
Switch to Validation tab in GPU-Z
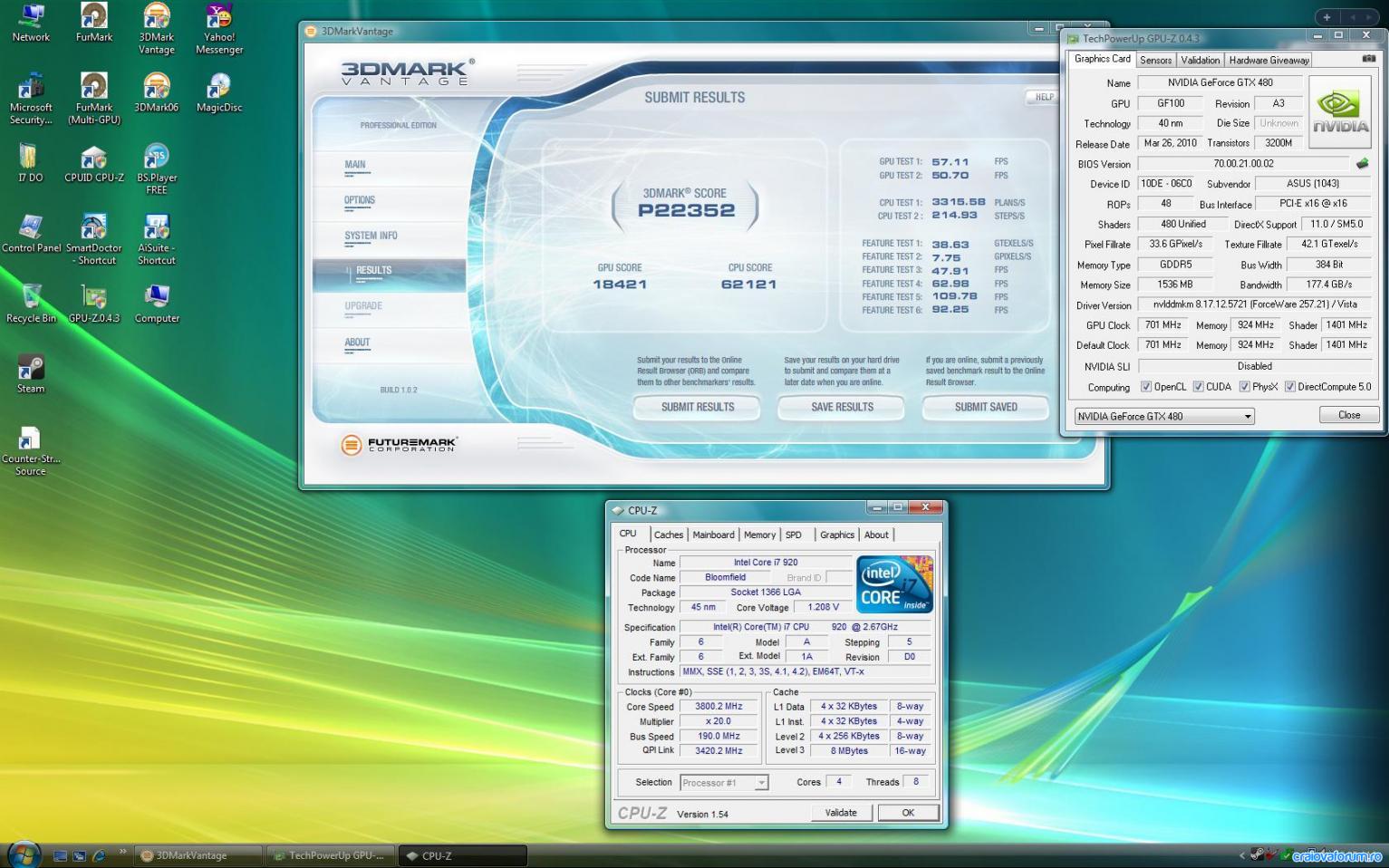point(1200,60)
